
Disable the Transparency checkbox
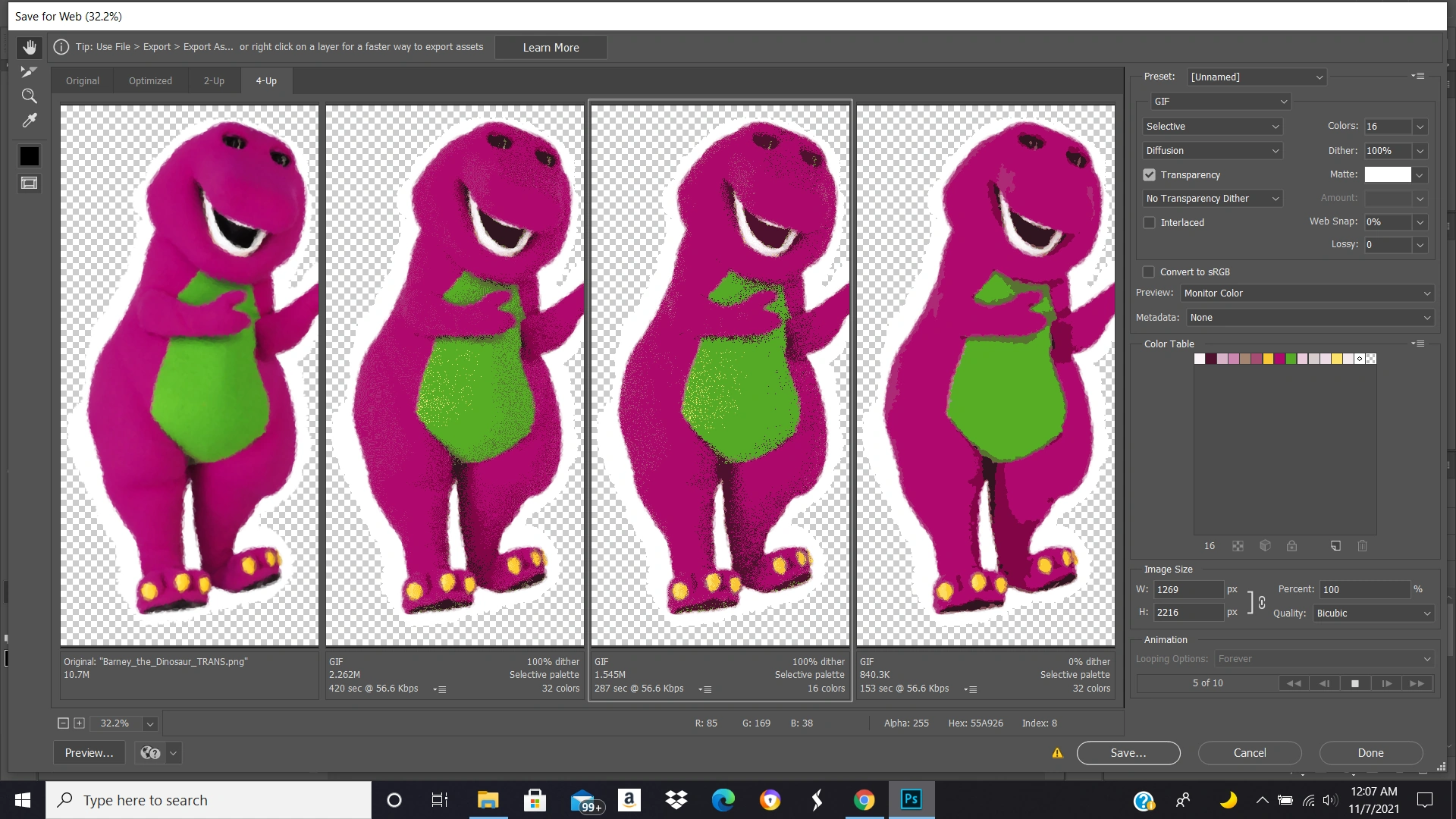tap(1149, 174)
